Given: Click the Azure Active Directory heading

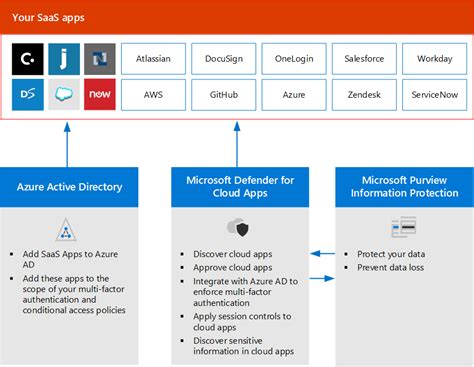Looking at the screenshot, I should click(69, 187).
